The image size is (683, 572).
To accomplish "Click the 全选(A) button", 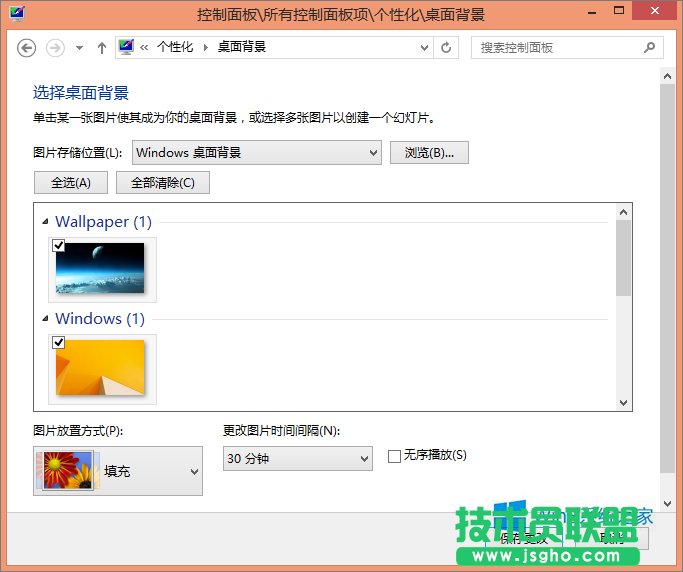I will (71, 183).
